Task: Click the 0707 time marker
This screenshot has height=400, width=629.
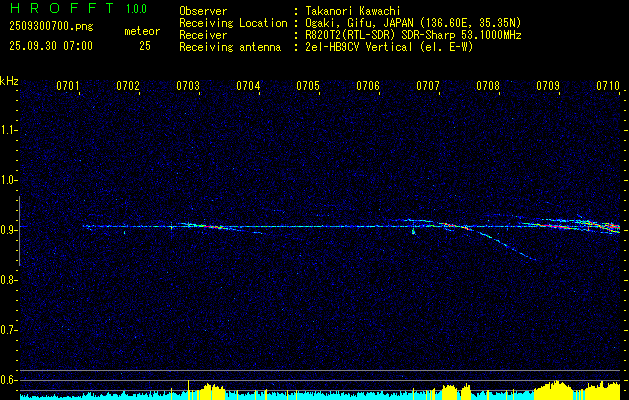Action: 428,87
